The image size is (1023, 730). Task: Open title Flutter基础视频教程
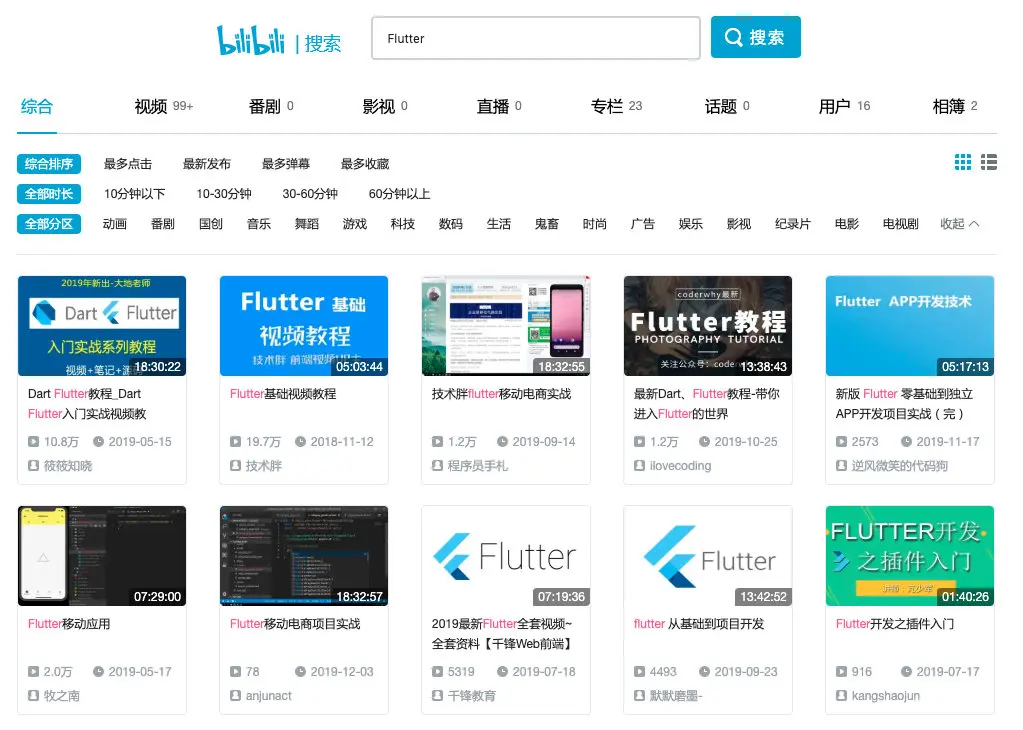(283, 394)
